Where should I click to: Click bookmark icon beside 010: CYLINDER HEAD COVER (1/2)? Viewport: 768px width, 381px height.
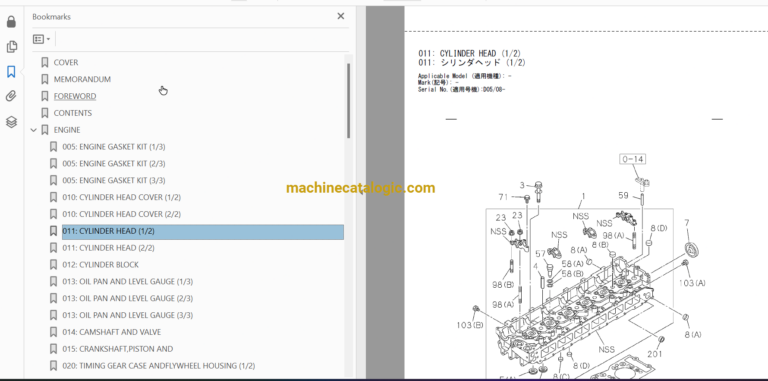point(53,197)
